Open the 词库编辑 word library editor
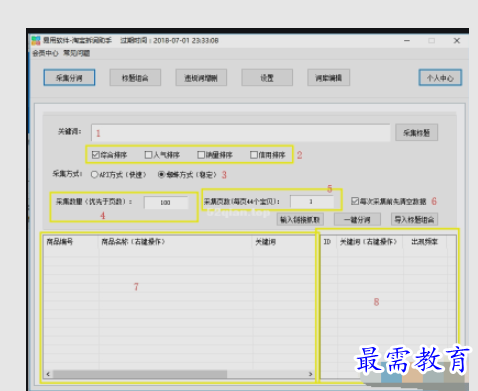Viewport: 478px width, 391px height. (328, 78)
